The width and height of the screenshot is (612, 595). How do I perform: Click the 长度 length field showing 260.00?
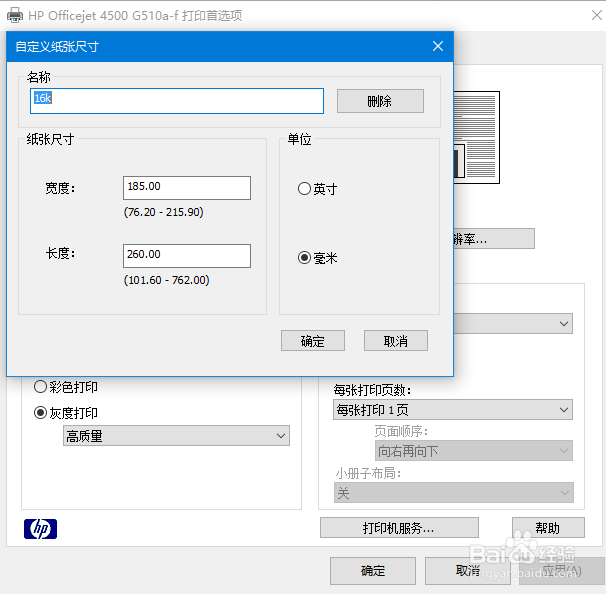pos(189,258)
